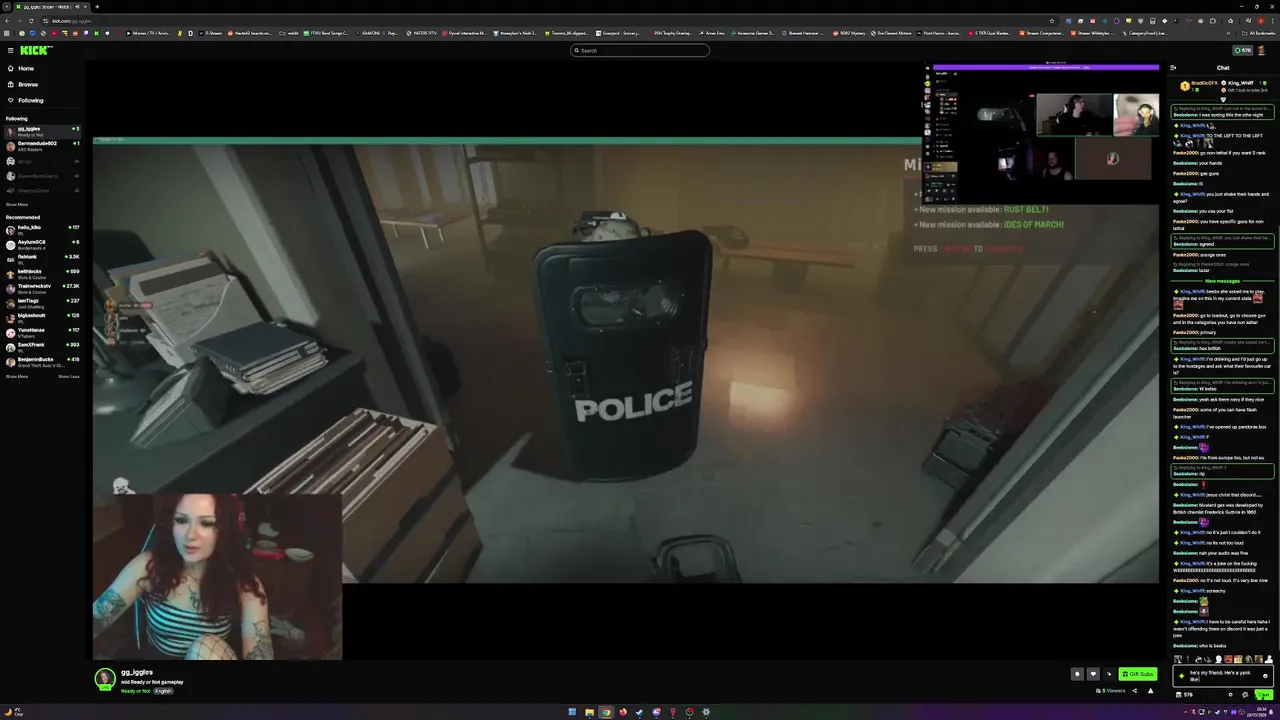Viewport: 1280px width, 720px height.
Task: Click the Chat header title
Action: [x=1223, y=68]
